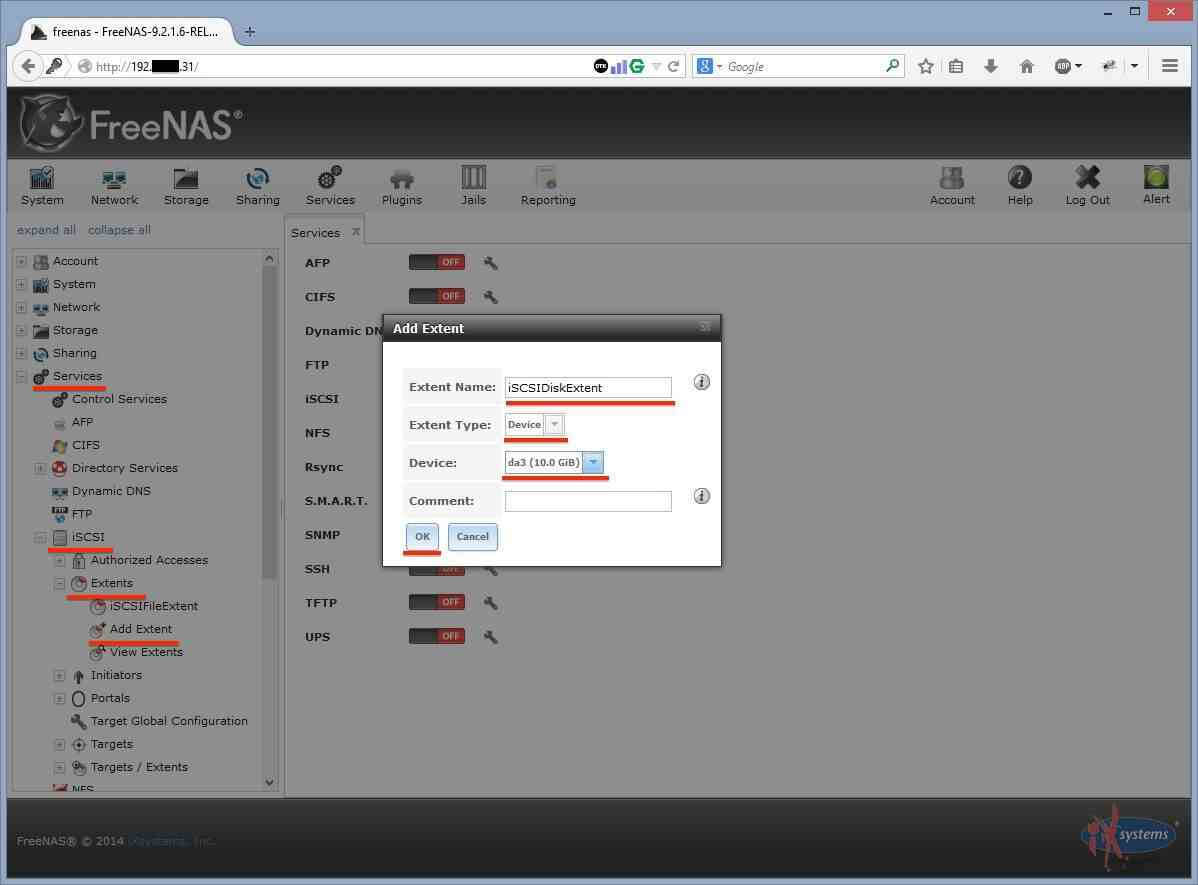Click OK in Add Extent dialog
This screenshot has width=1198, height=885.
pos(422,537)
